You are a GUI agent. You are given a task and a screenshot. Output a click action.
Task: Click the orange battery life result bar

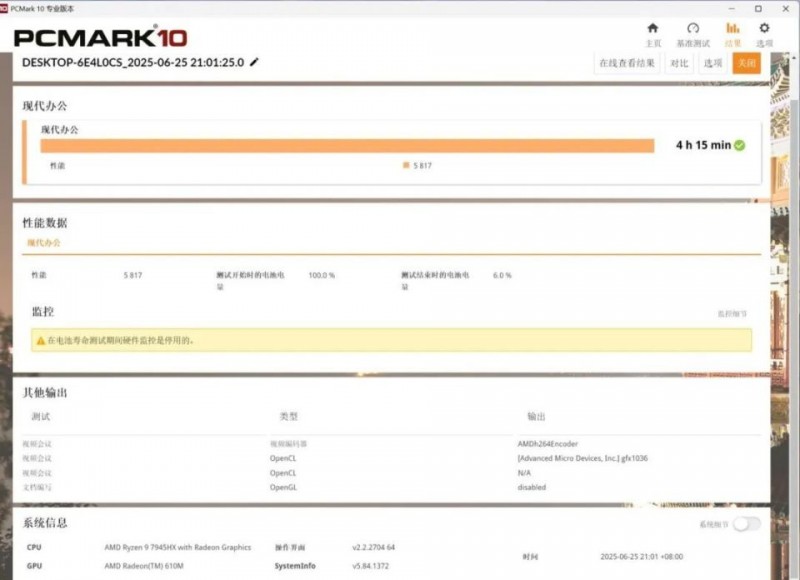tap(347, 145)
